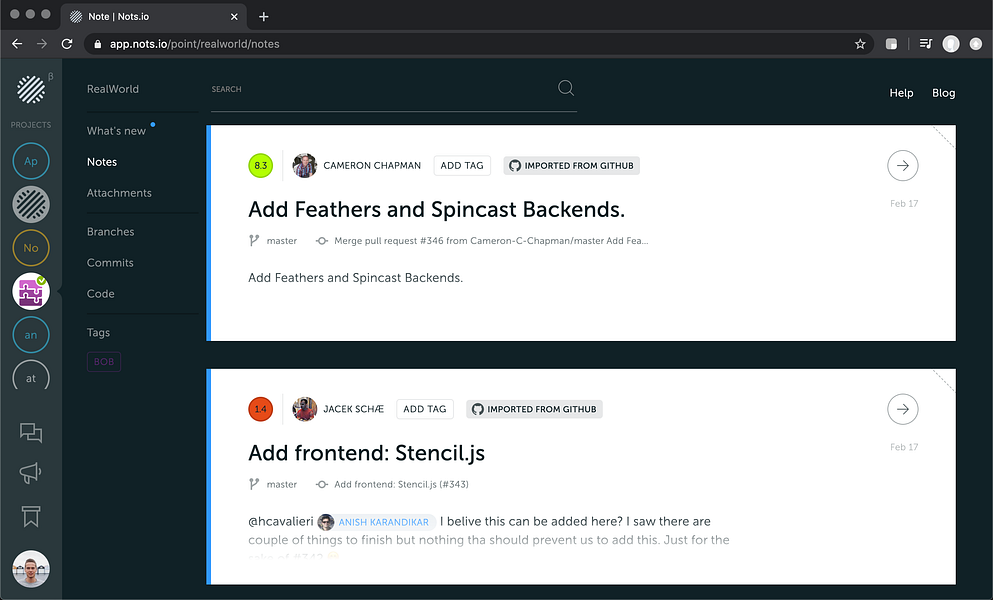Click the Jacek Schæ author name
This screenshot has height=600, width=993.
point(353,409)
